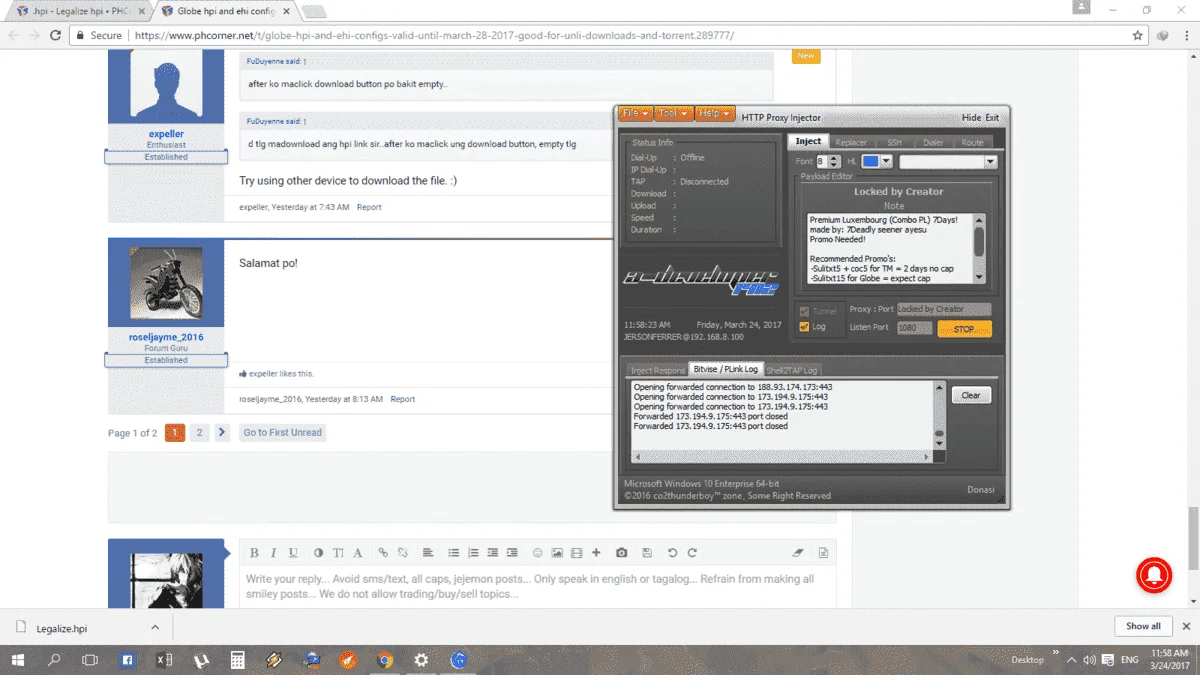This screenshot has width=1200, height=675.
Task: Open the File menu in HTTP Proxy Injector
Action: click(x=635, y=114)
